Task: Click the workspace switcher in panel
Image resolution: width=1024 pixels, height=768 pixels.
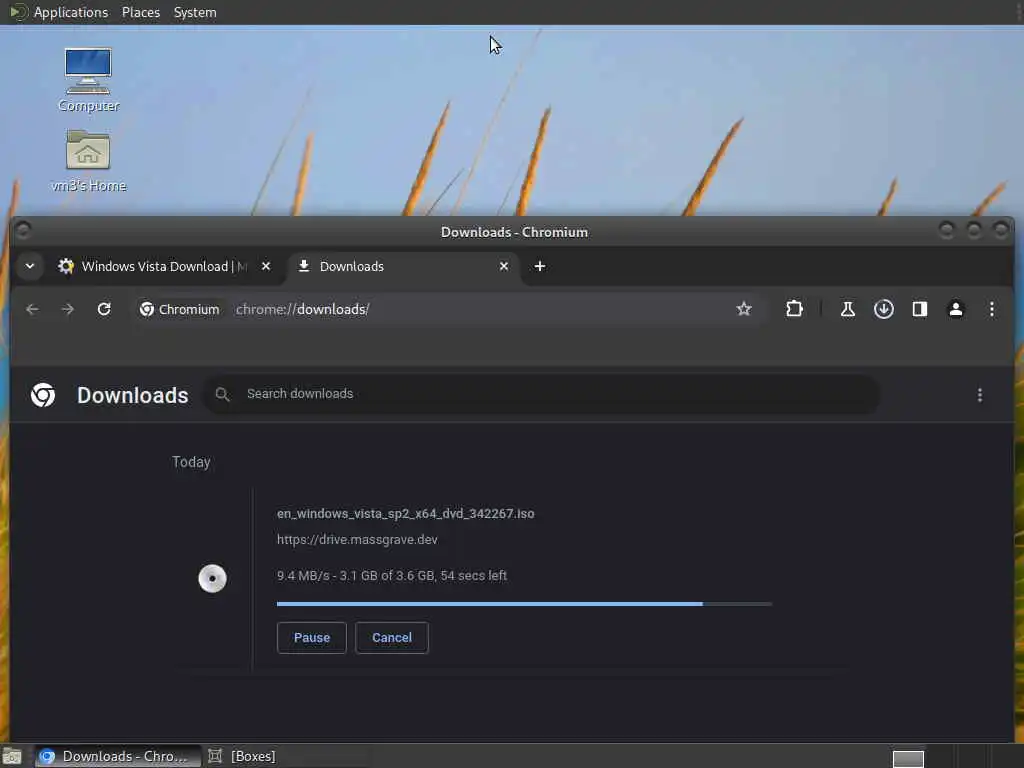Action: (x=908, y=758)
